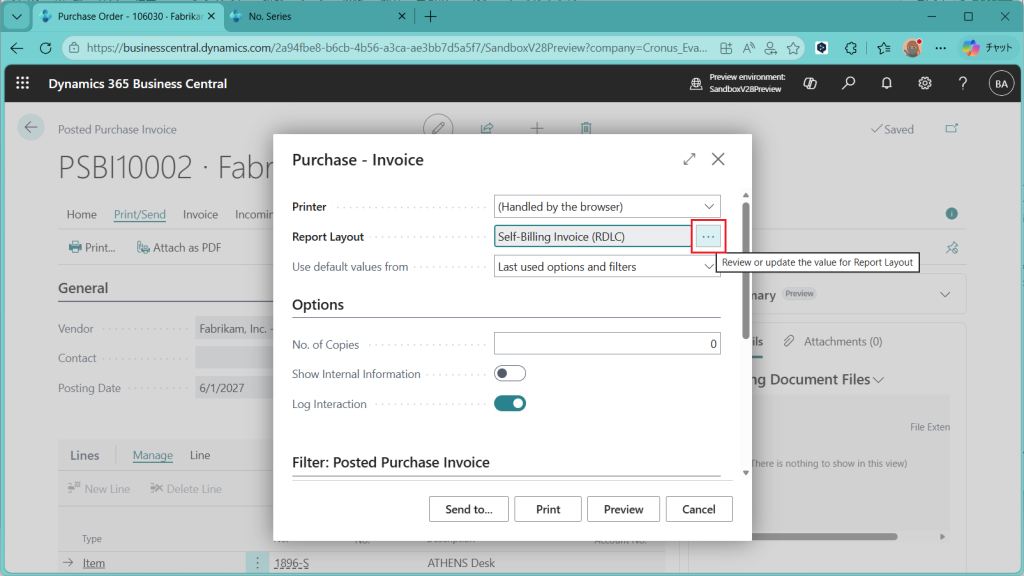1024x576 pixels.
Task: Click the help question mark icon
Action: pyautogui.click(x=963, y=84)
